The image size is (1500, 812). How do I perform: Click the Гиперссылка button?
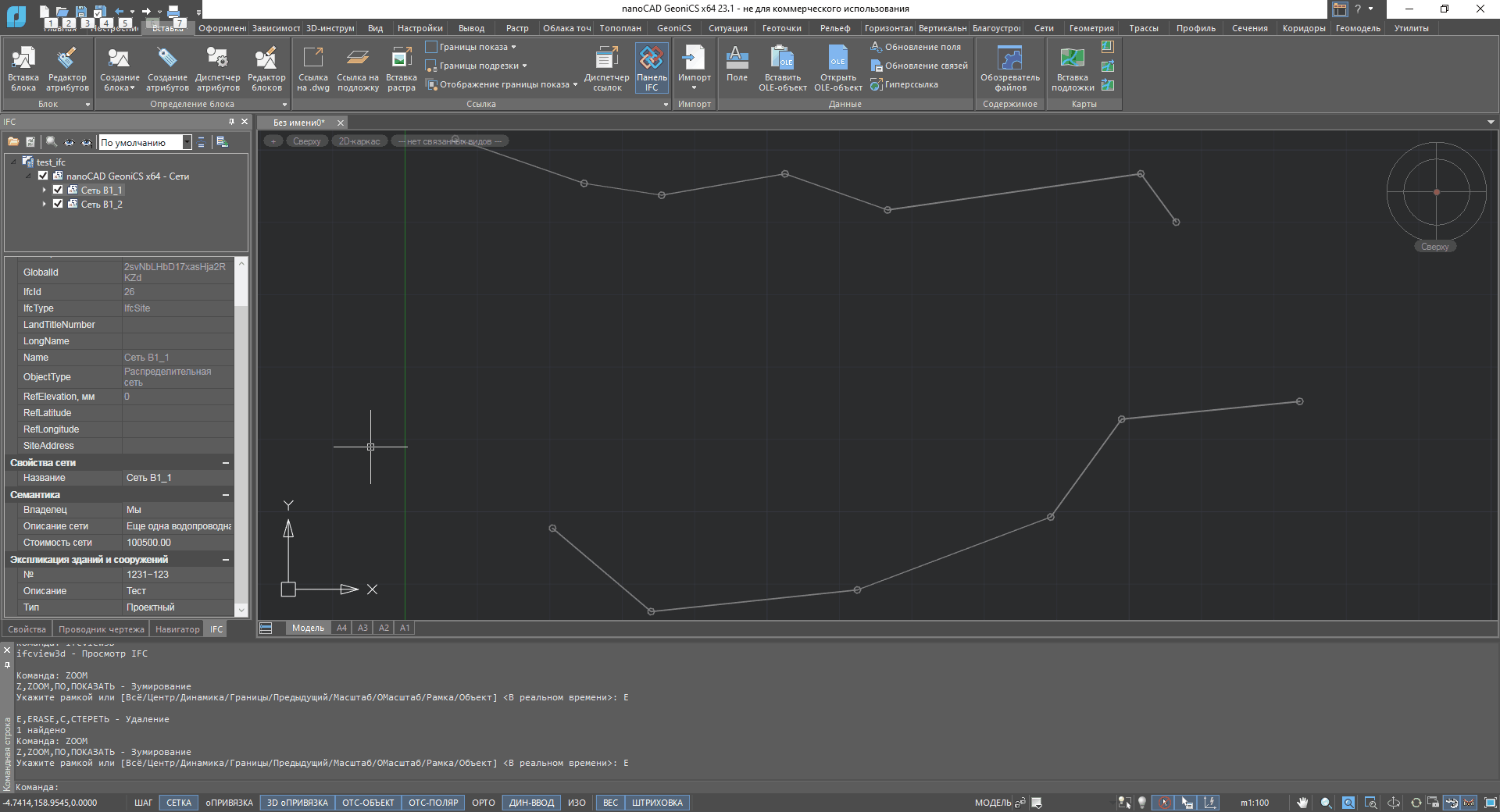(x=910, y=84)
